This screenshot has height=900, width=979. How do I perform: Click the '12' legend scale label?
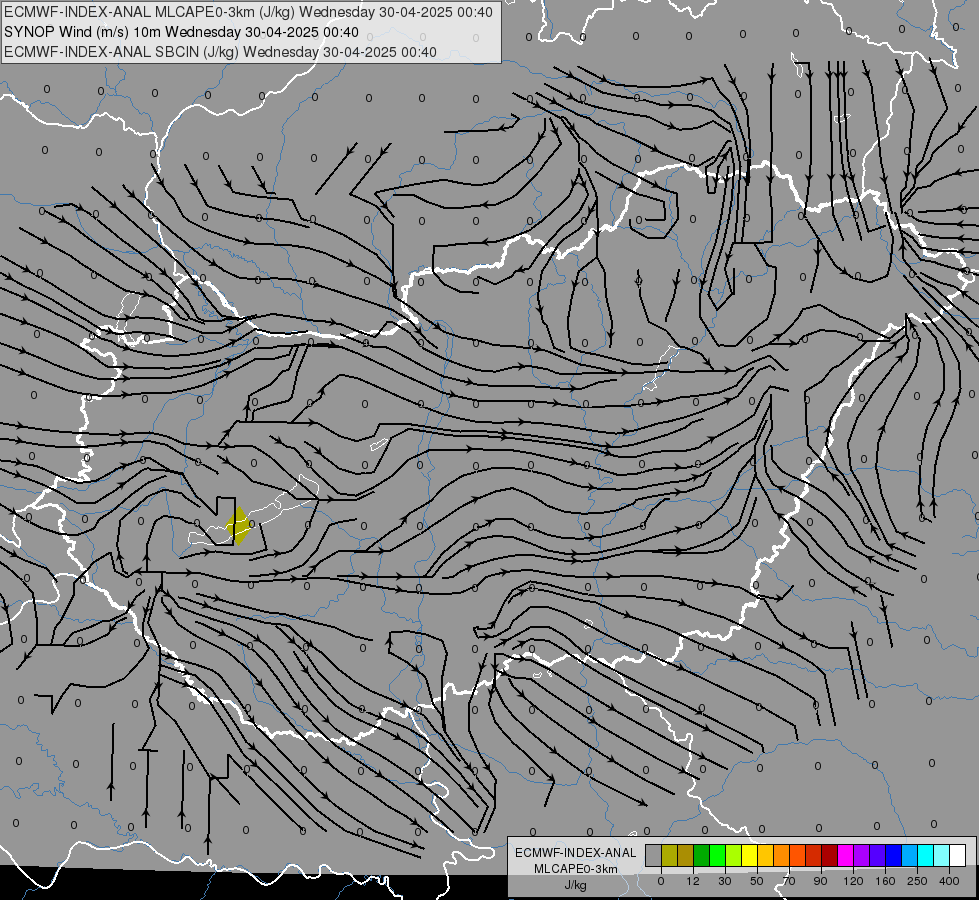(x=693, y=881)
